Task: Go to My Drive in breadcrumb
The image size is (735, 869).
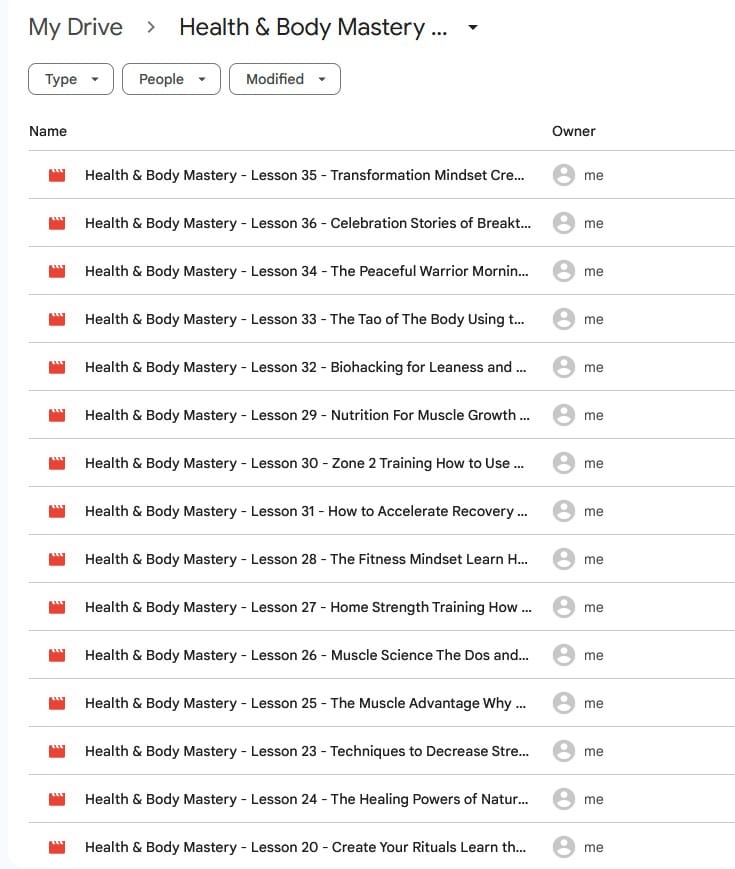Action: click(x=75, y=27)
